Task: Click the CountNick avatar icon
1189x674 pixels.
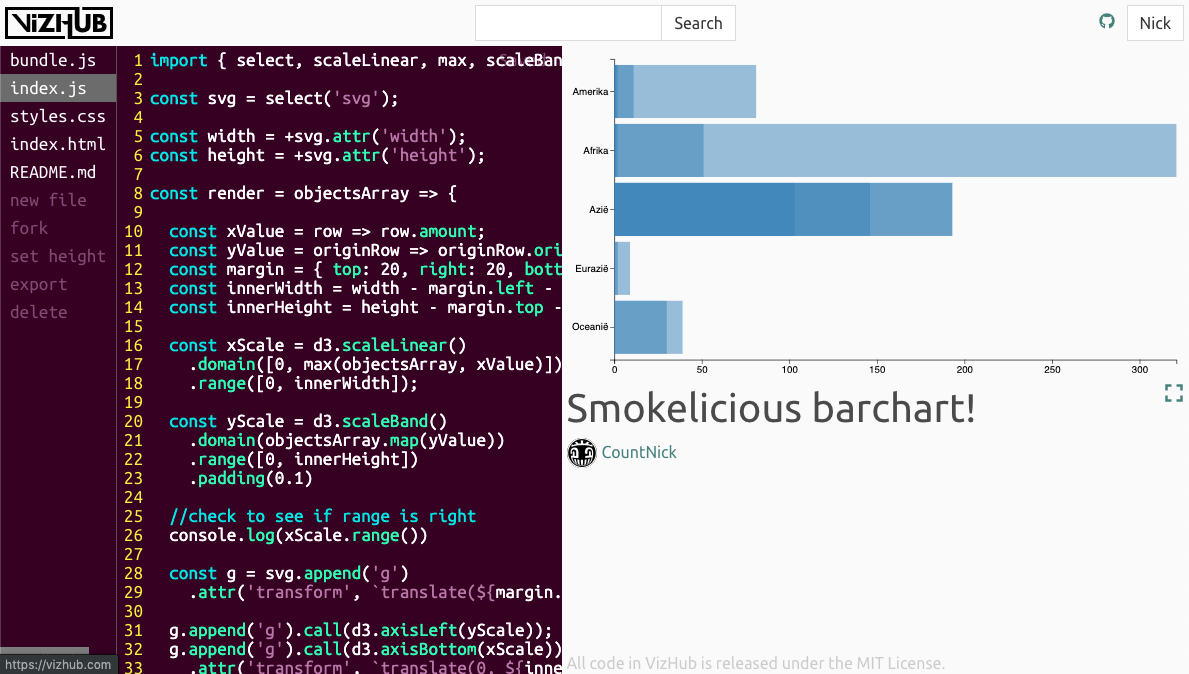Action: [581, 453]
